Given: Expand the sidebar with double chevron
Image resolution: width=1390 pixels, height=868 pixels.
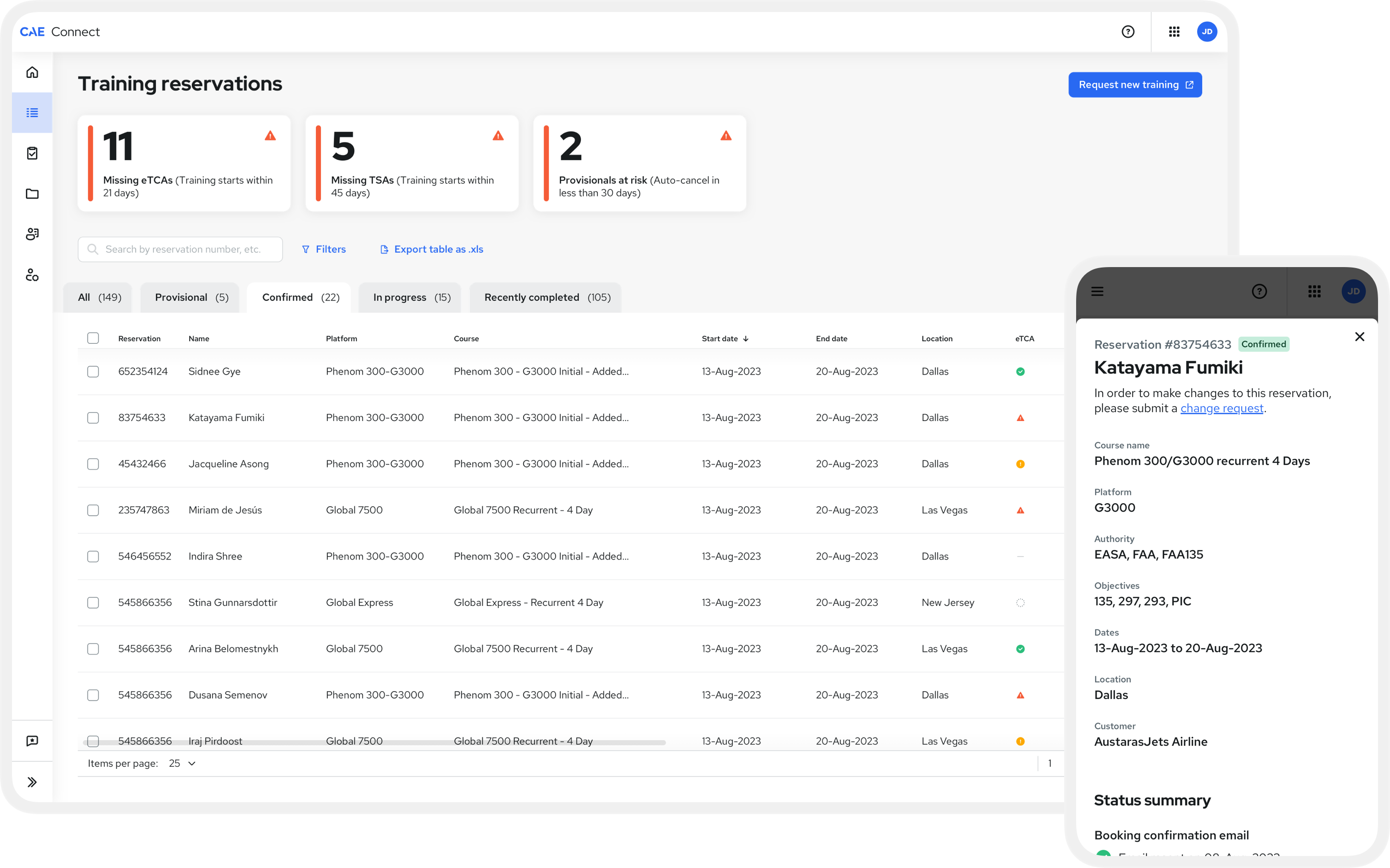Looking at the screenshot, I should coord(32,782).
